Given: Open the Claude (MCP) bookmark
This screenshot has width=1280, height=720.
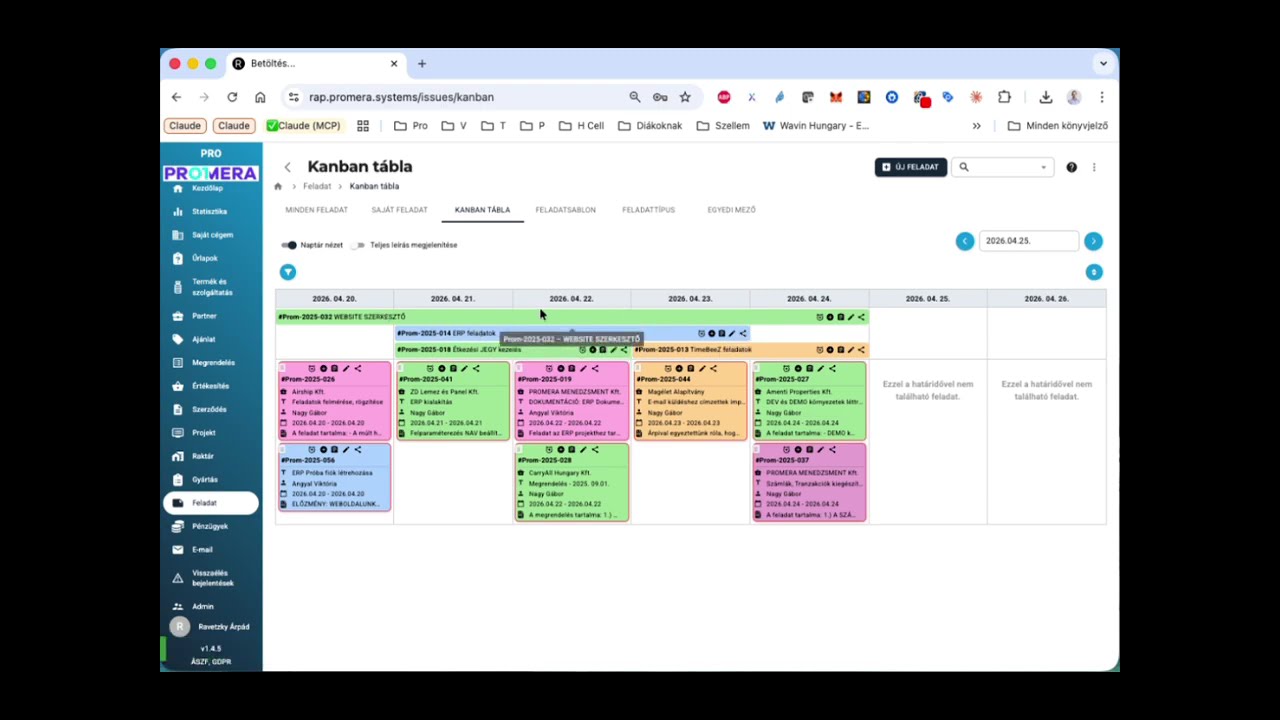Looking at the screenshot, I should pyautogui.click(x=303, y=126).
